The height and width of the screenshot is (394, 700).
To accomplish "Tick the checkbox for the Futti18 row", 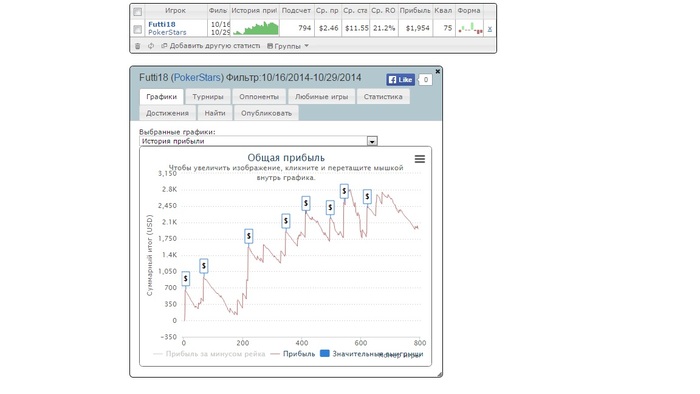I will click(x=138, y=29).
